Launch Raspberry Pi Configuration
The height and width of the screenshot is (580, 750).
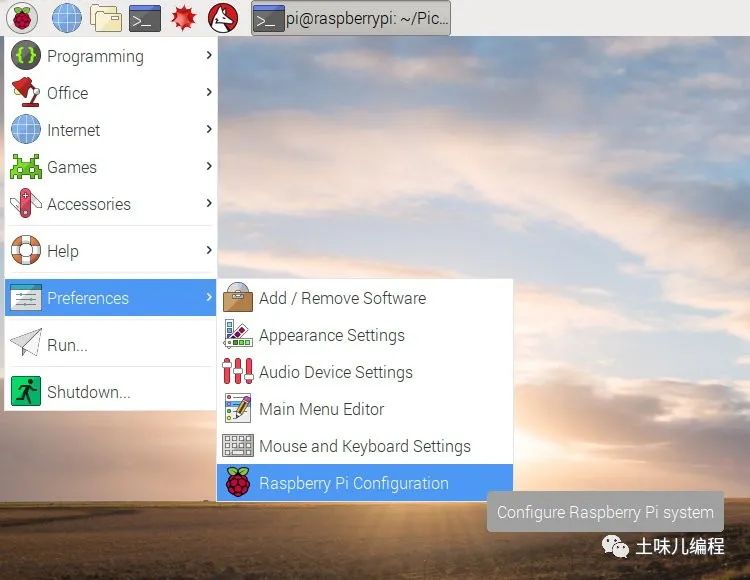365,482
